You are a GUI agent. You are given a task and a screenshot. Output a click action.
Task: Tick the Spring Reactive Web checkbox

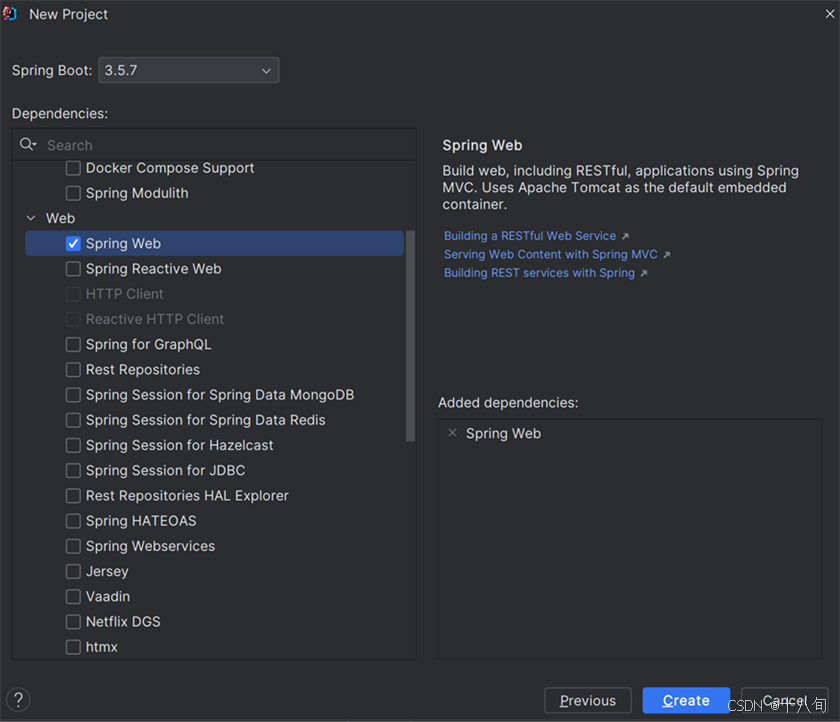pos(73,268)
